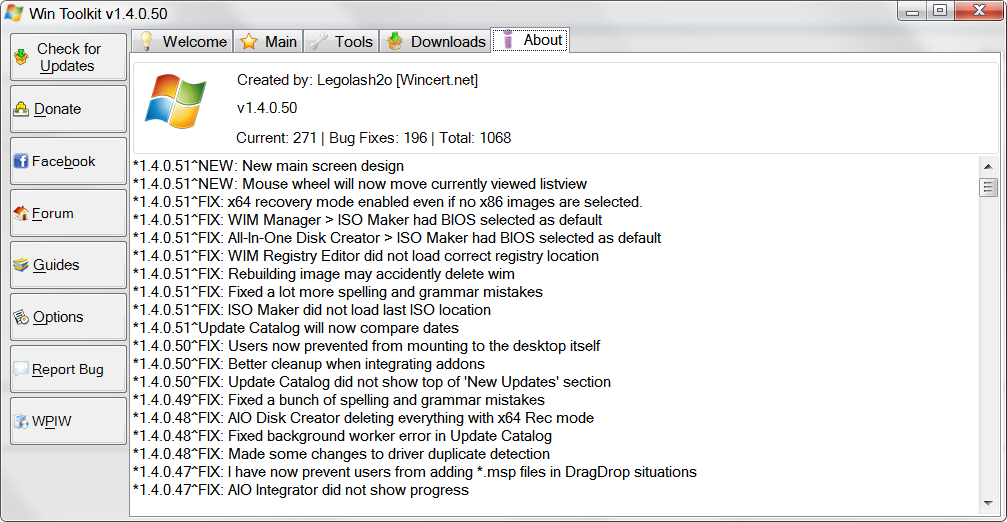Select the Tools tab

(x=341, y=41)
